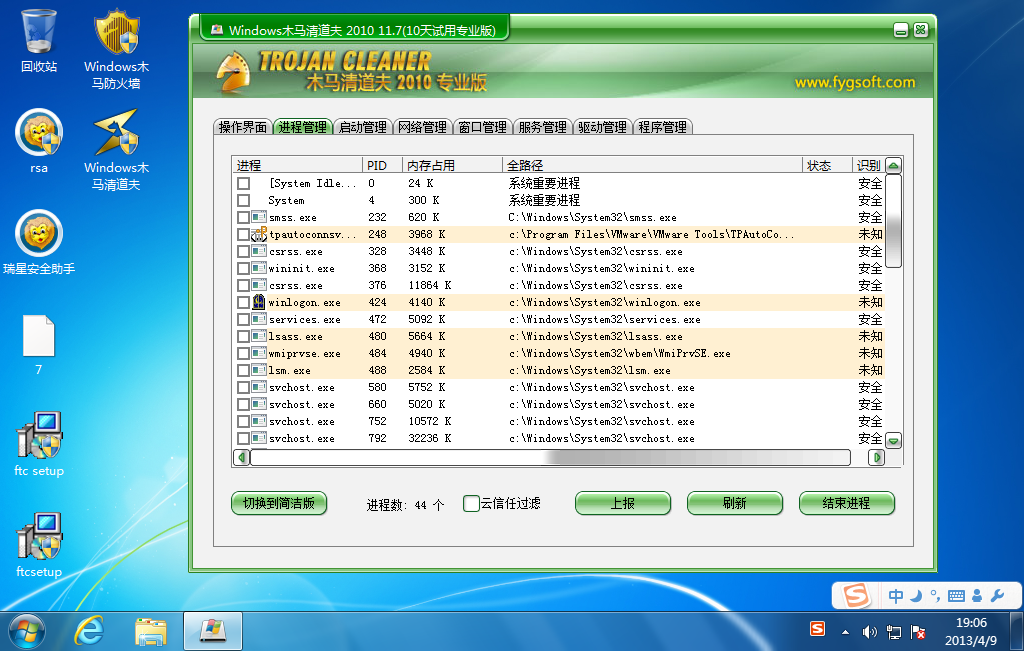
Task: Click the Action Center flag icon
Action: 918,631
